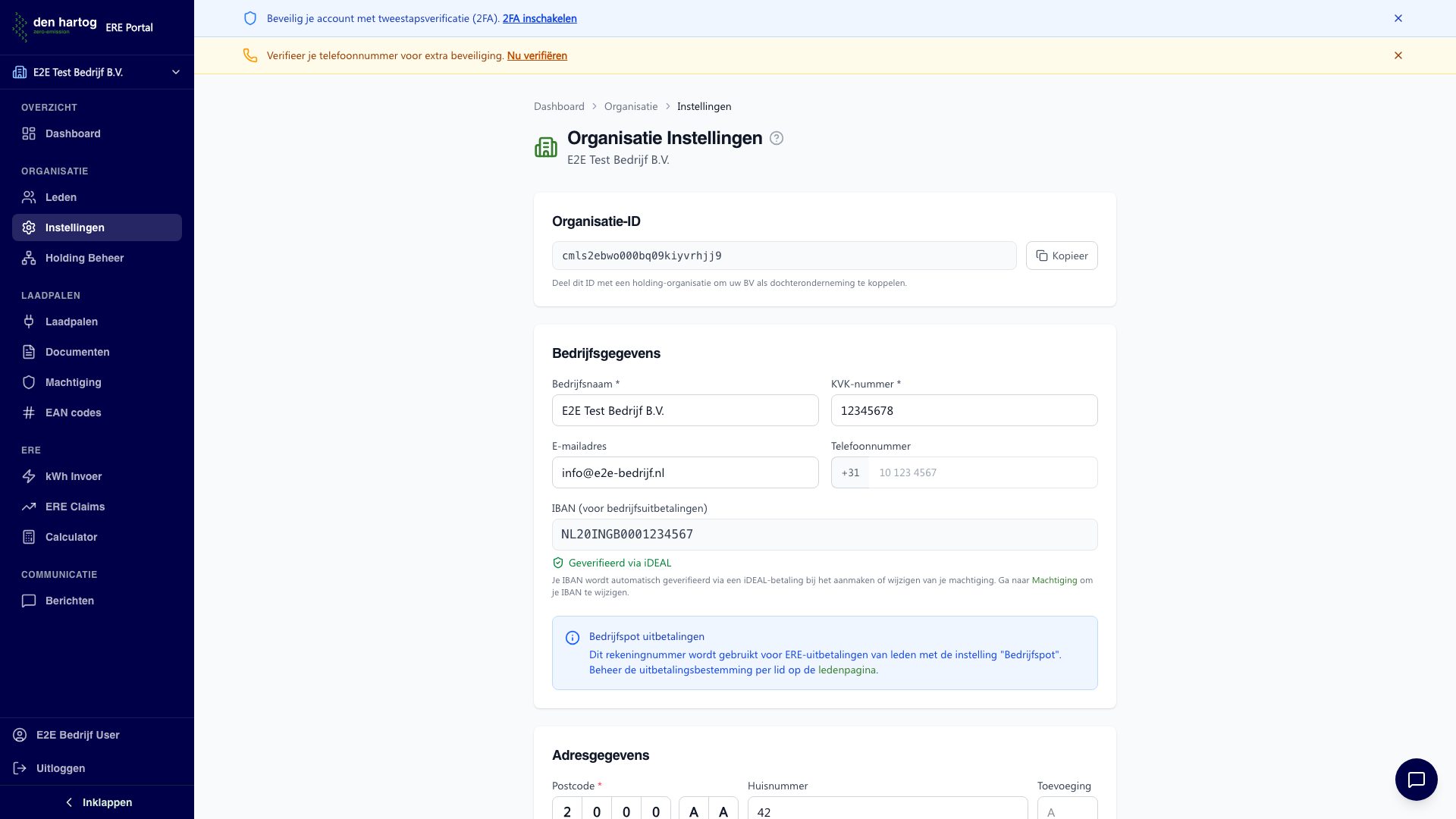Open Holding Beheer in the sidebar
The height and width of the screenshot is (819, 1456).
click(x=84, y=258)
